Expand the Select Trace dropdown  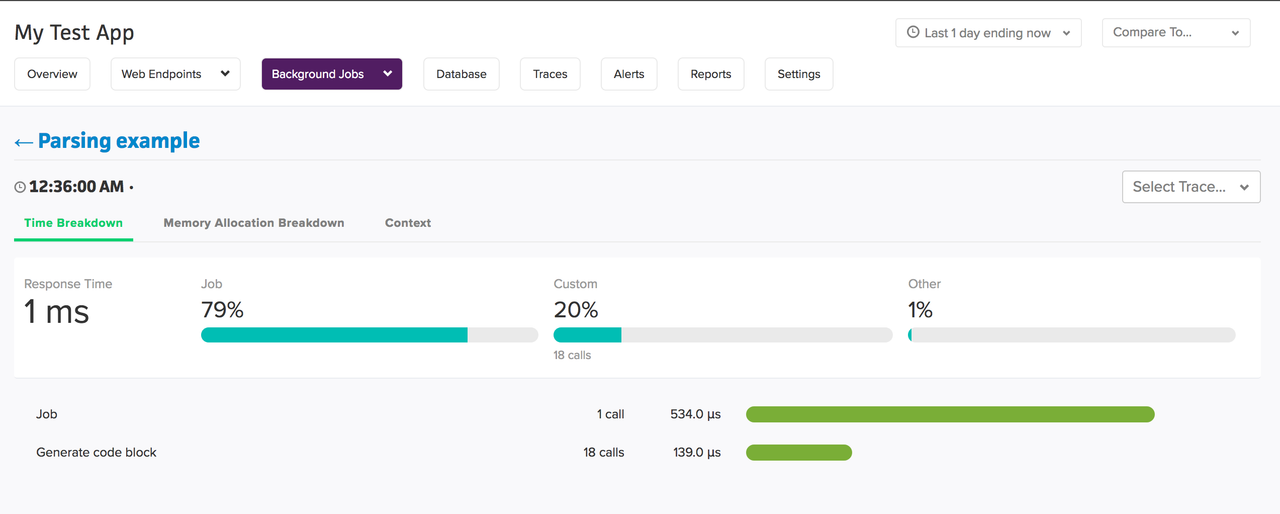[x=1191, y=187]
